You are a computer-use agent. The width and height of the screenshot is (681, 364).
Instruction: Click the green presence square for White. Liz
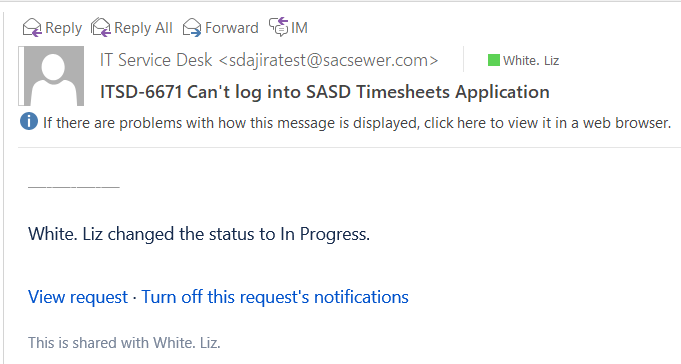(x=494, y=60)
